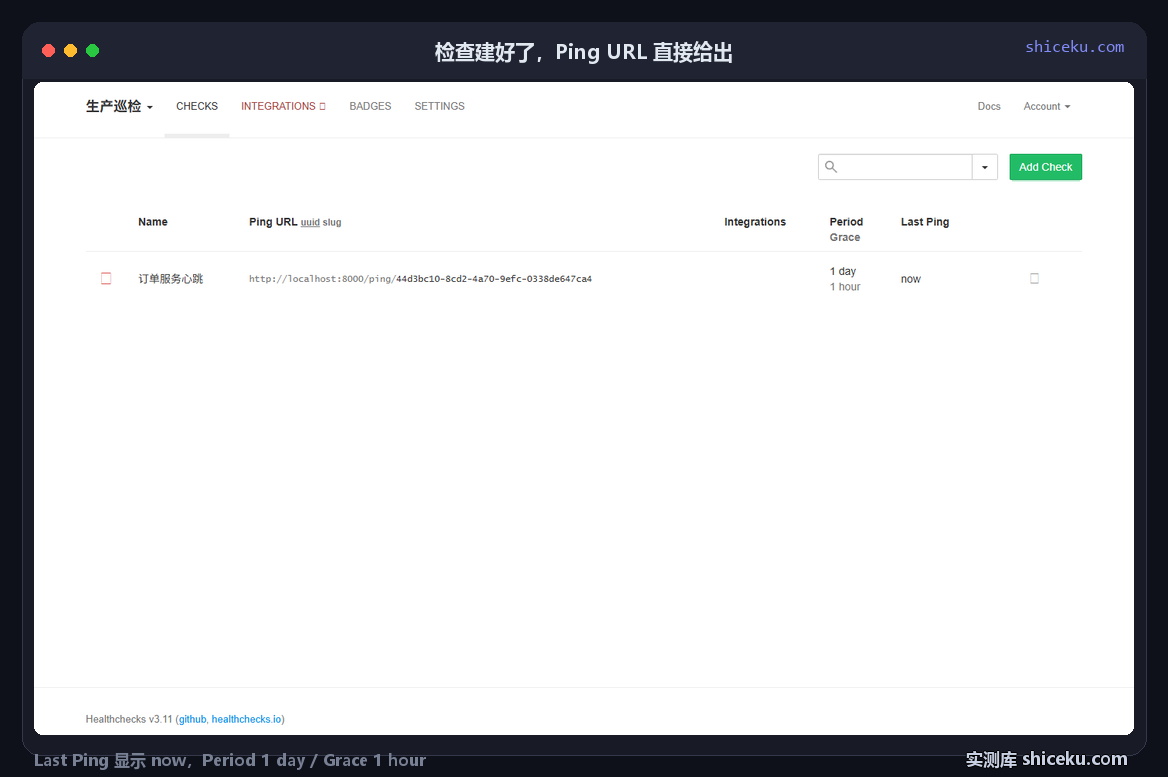1168x777 pixels.
Task: Click the Integrations column header
Action: click(755, 222)
